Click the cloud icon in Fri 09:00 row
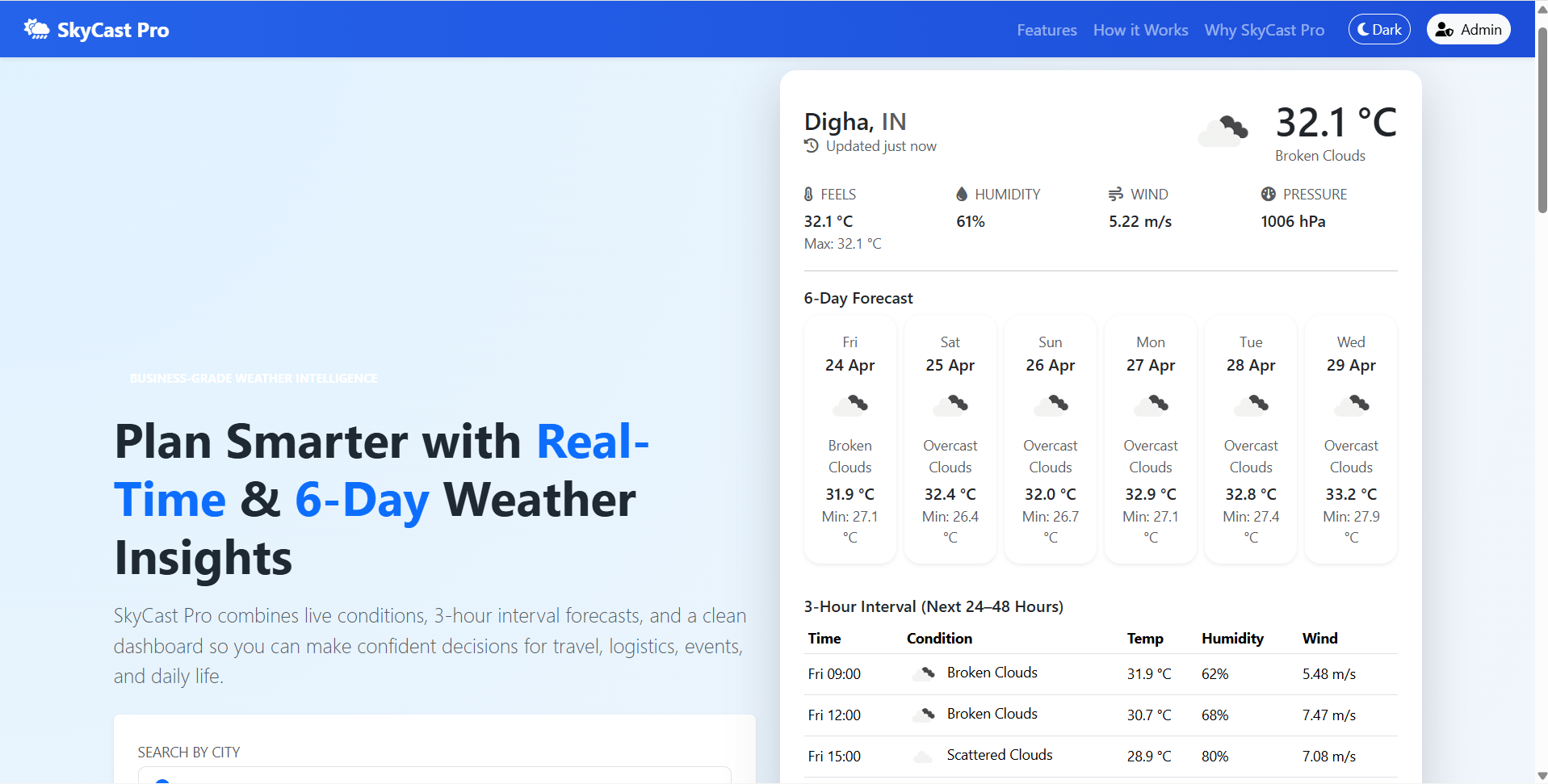Viewport: 1548px width, 784px height. 924,673
